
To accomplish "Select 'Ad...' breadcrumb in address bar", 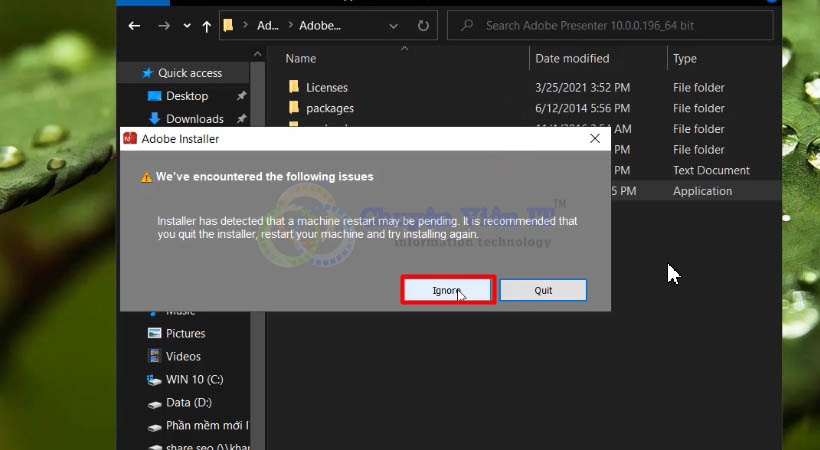I will click(267, 25).
